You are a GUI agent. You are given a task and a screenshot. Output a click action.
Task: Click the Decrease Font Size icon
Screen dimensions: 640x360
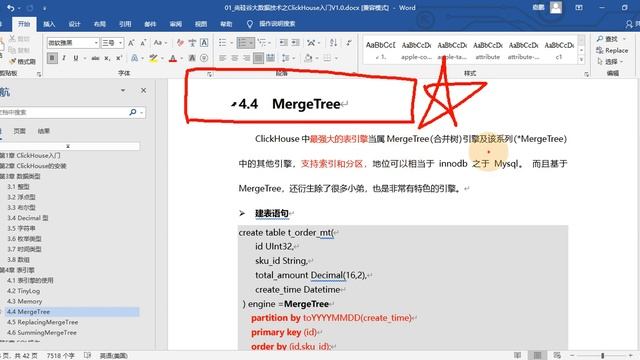pyautogui.click(x=143, y=43)
